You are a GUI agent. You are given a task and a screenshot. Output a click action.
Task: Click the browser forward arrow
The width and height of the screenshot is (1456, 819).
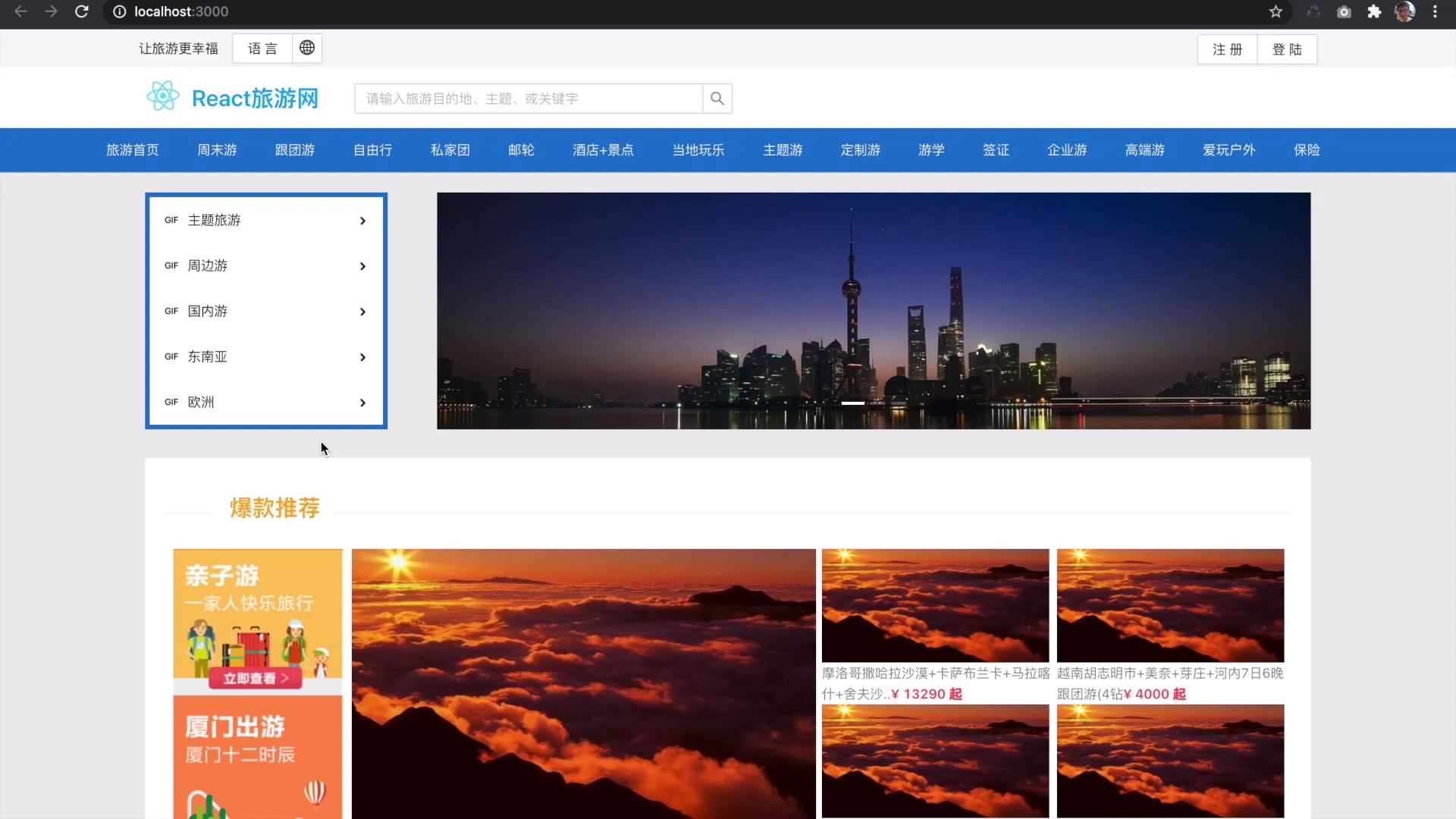[x=51, y=11]
